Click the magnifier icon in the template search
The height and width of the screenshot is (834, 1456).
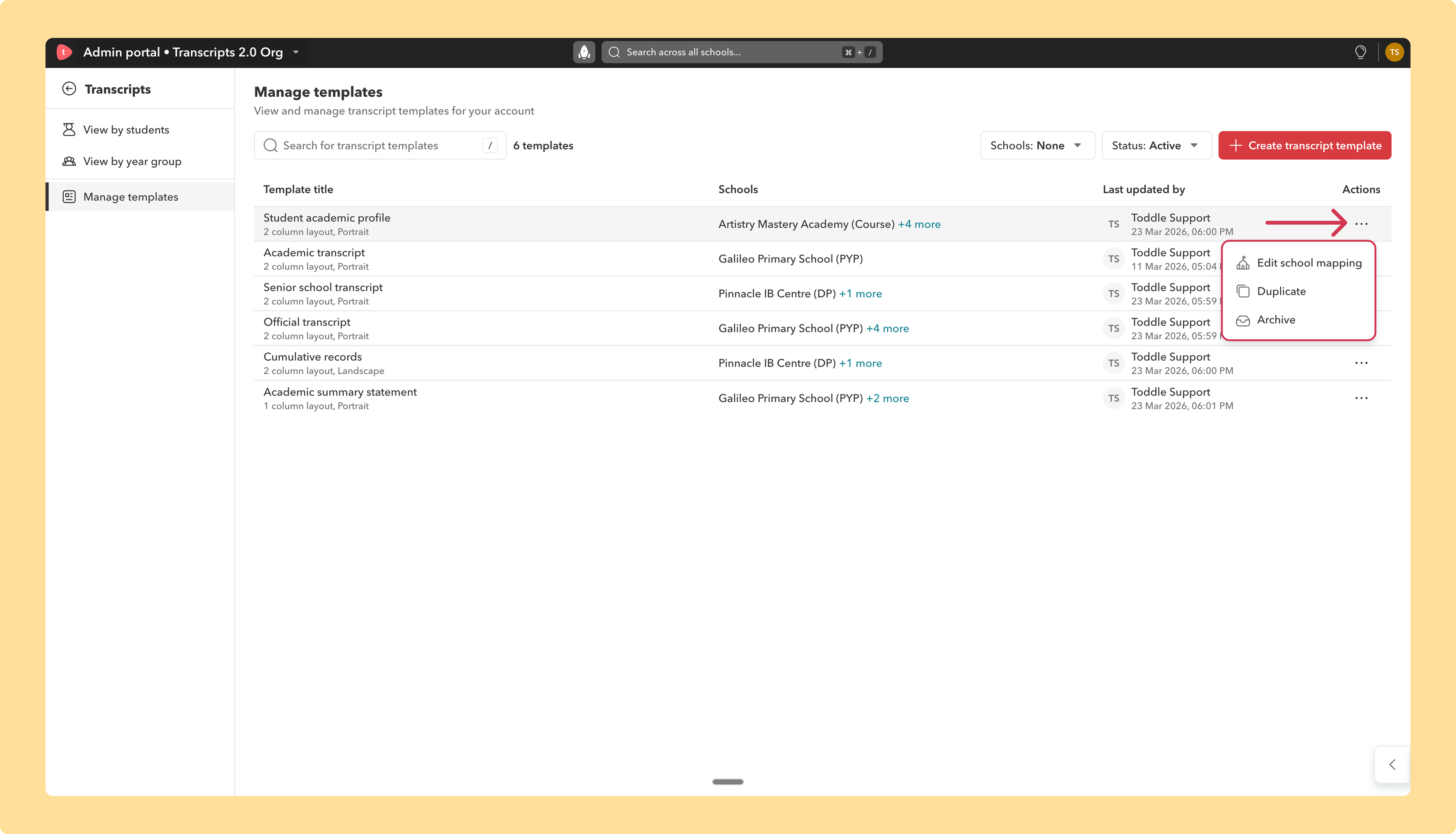pyautogui.click(x=270, y=145)
